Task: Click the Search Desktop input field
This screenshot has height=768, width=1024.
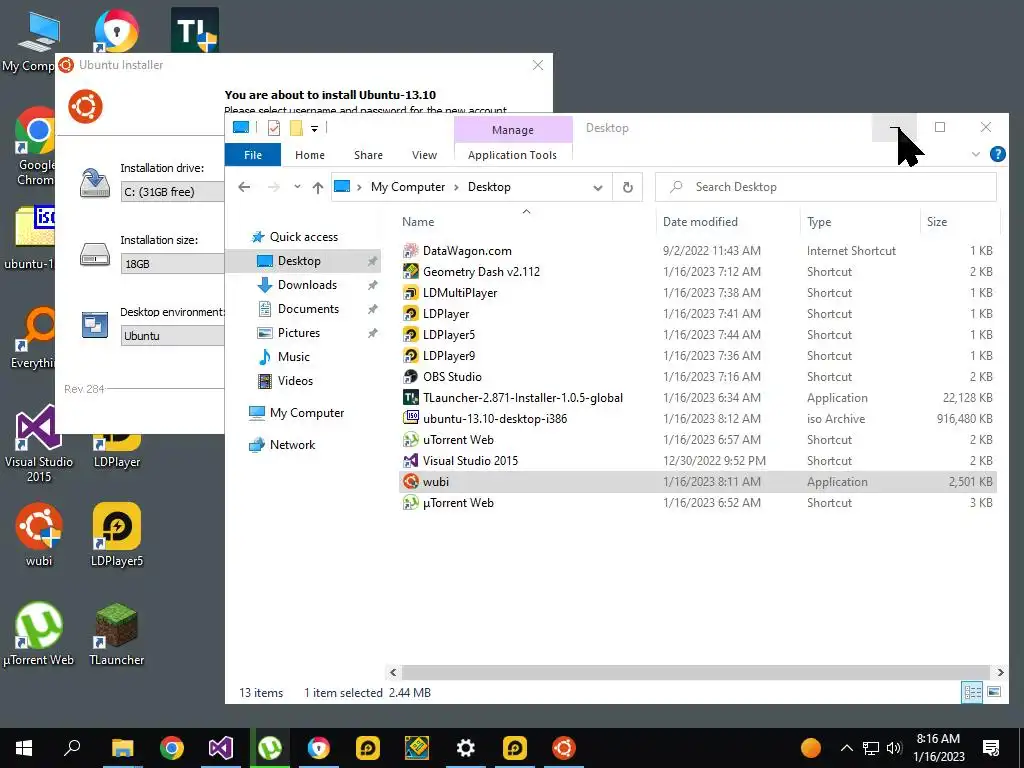Action: click(x=825, y=187)
